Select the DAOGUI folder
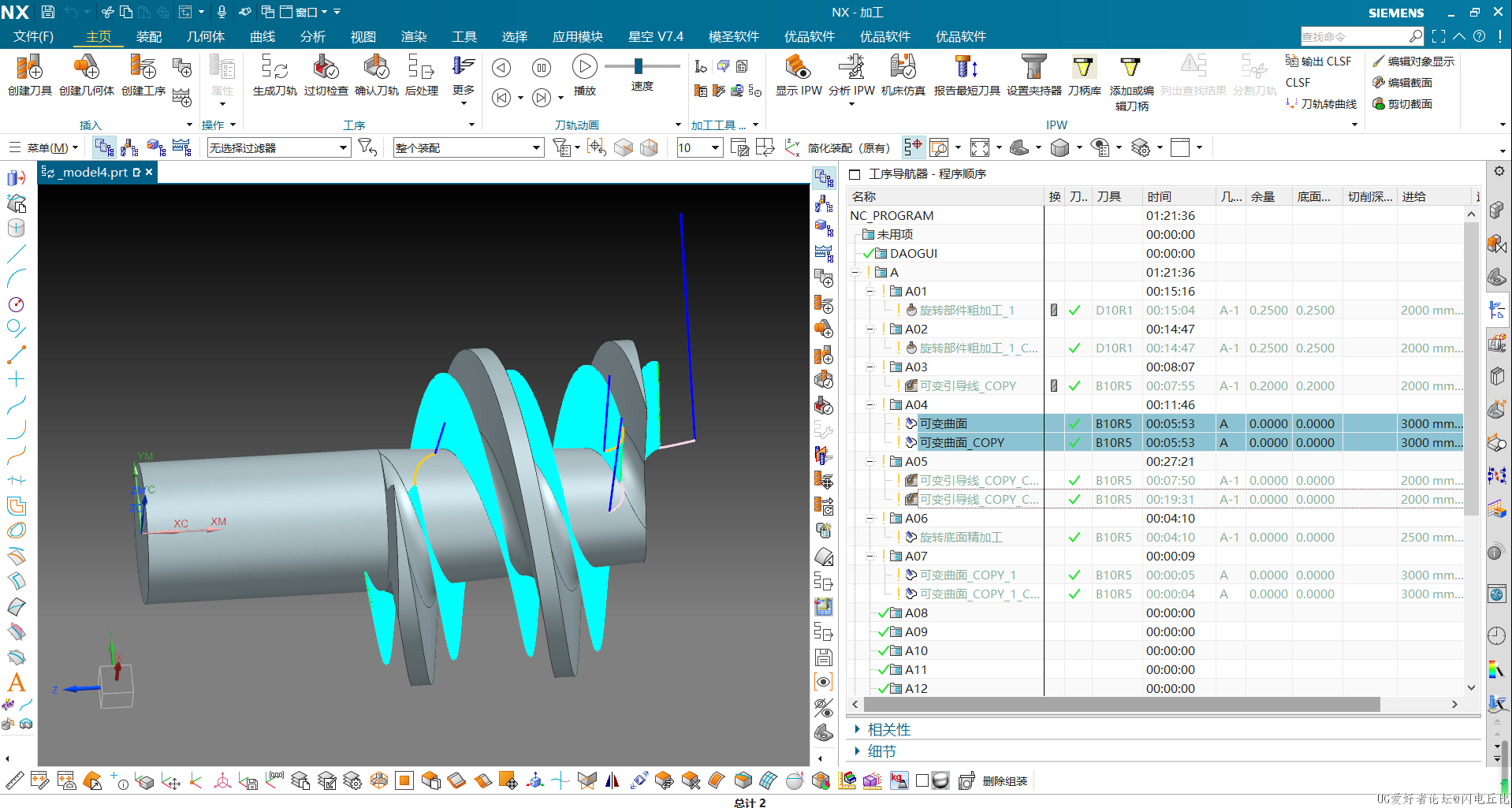The width and height of the screenshot is (1512, 808). pos(913,253)
